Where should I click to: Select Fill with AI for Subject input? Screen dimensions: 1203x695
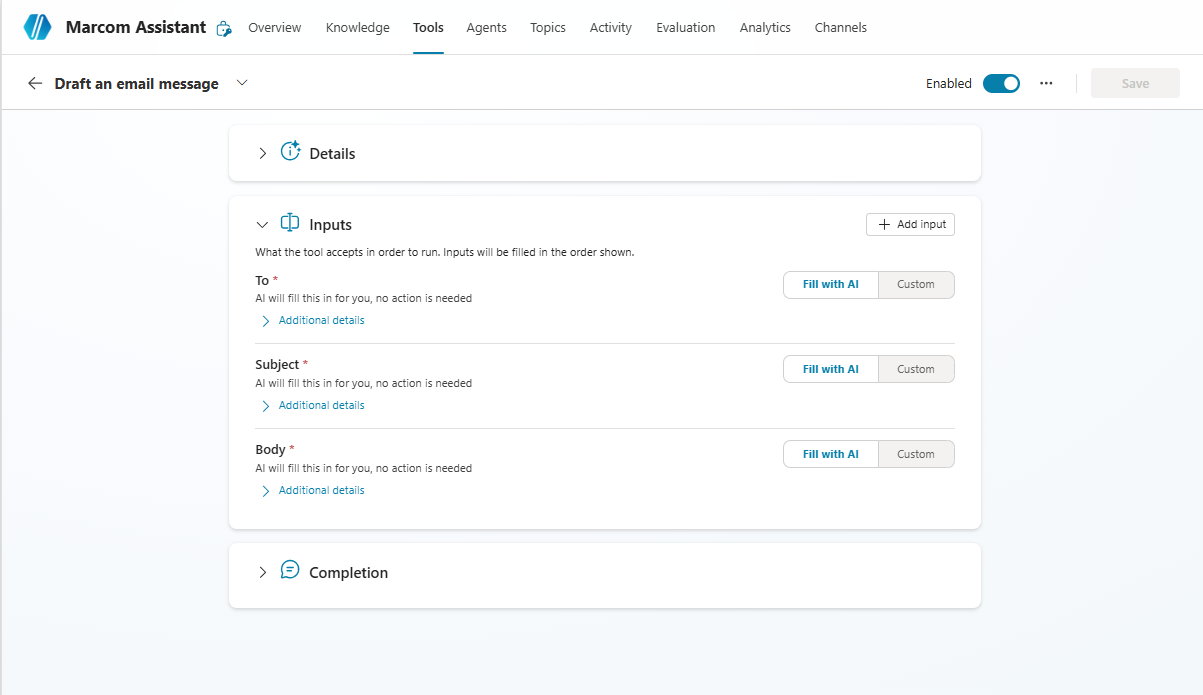coord(830,369)
